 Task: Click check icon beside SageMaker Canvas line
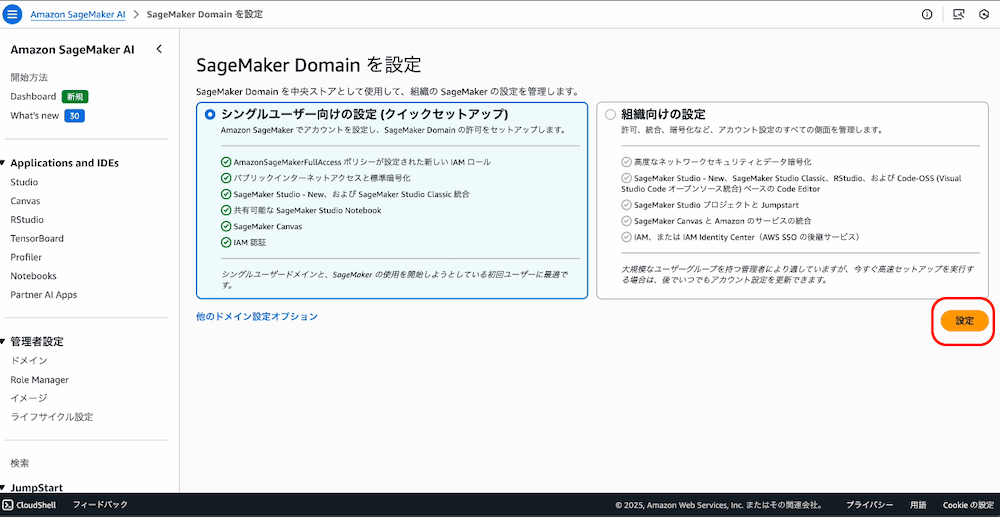(x=226, y=226)
